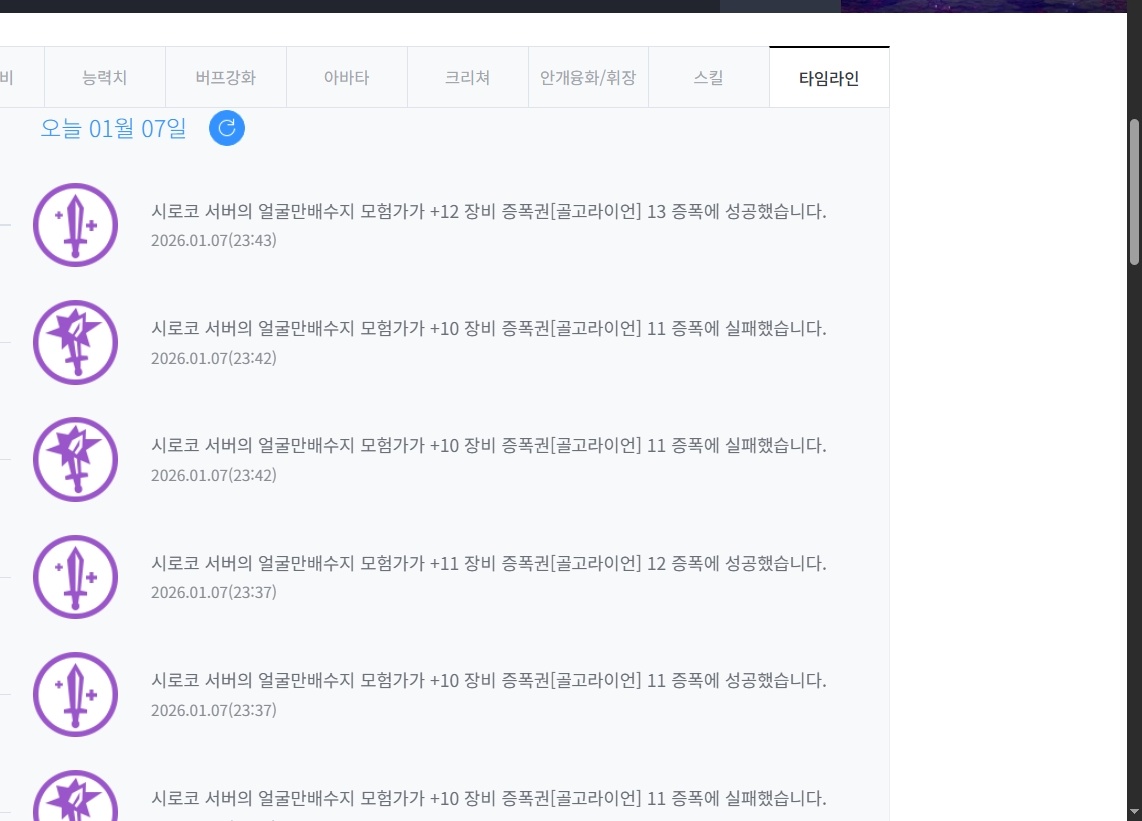Click the +12 장비 증폭권 13 증폭 success message

[x=488, y=212]
